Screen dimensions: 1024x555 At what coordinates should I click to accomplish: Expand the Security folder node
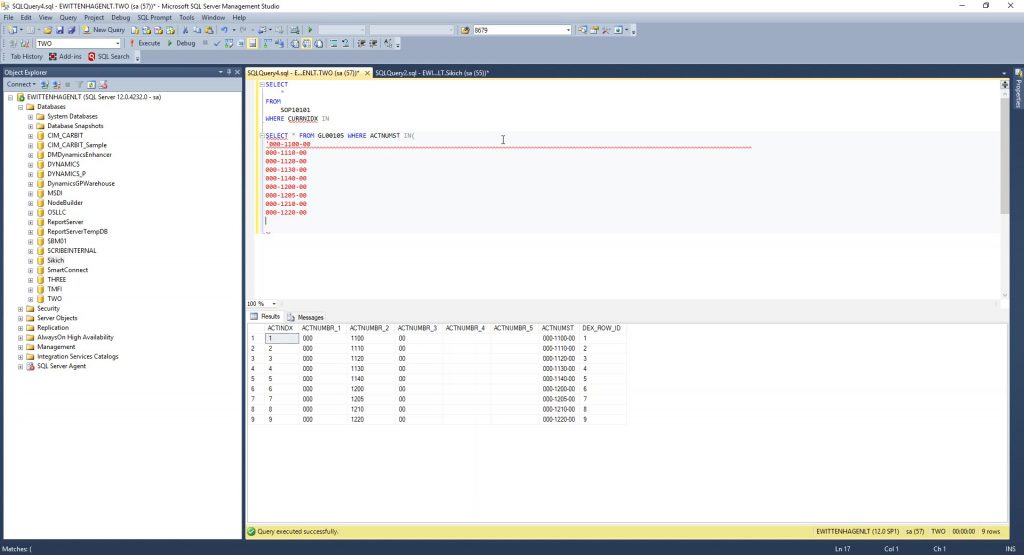[x=20, y=309]
